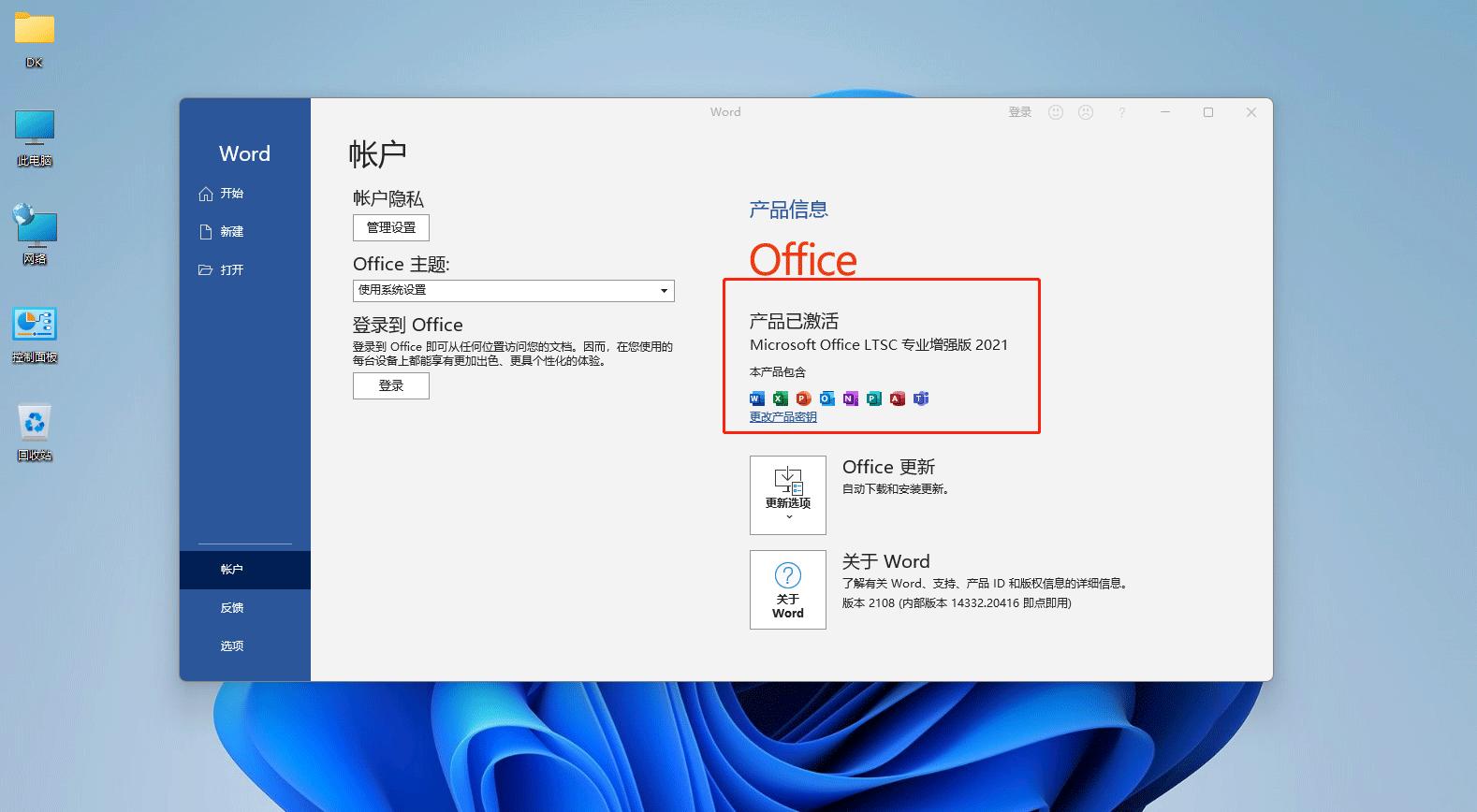Screen dimensions: 1477x812
Task: Click the 帐户隐私 heading
Action: coord(388,198)
